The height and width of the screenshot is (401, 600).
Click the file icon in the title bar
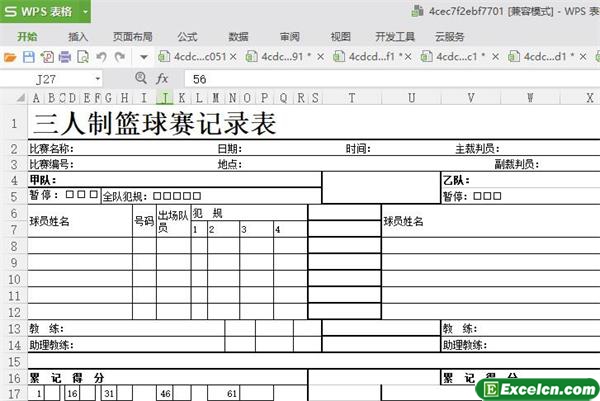[x=417, y=11]
